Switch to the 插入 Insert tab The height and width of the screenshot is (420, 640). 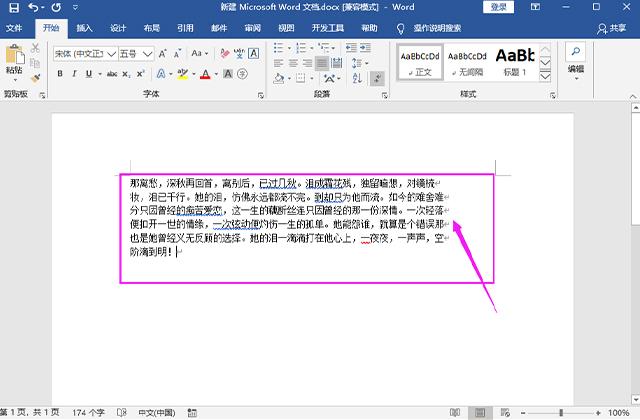coord(84,28)
